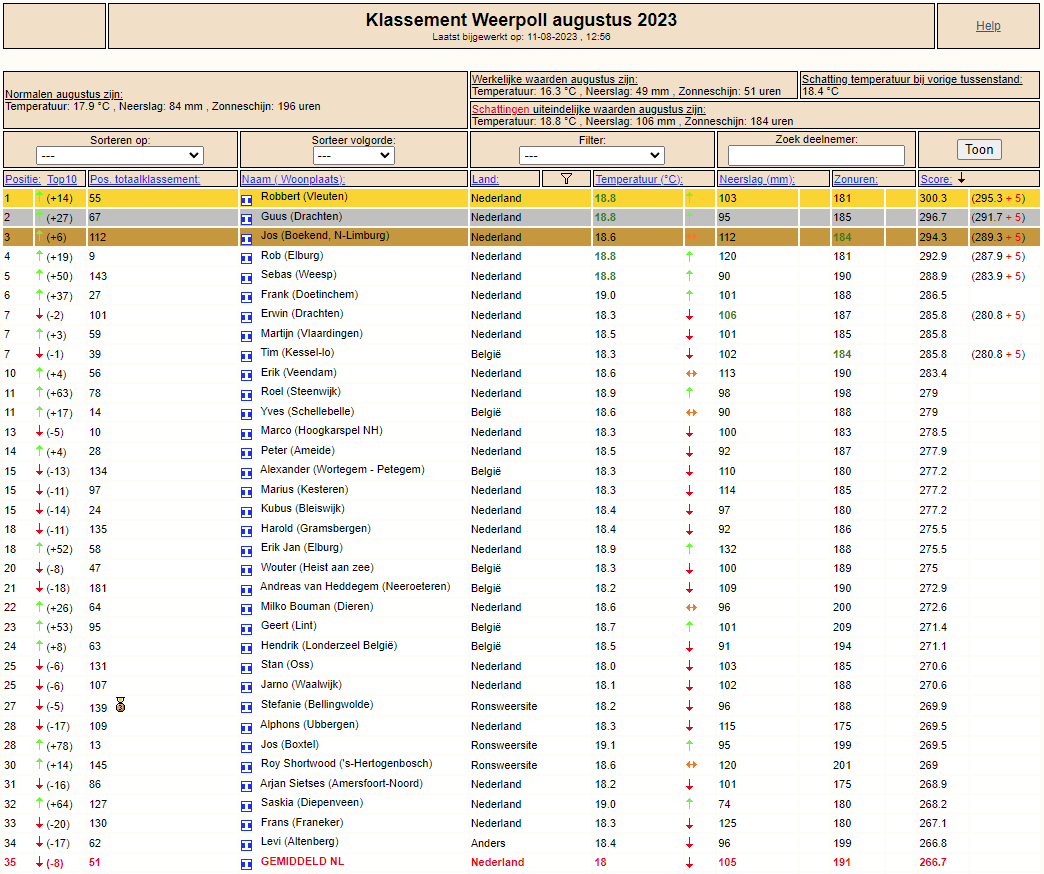Click the filter funnel icon beside Land
The height and width of the screenshot is (874, 1044).
click(567, 179)
